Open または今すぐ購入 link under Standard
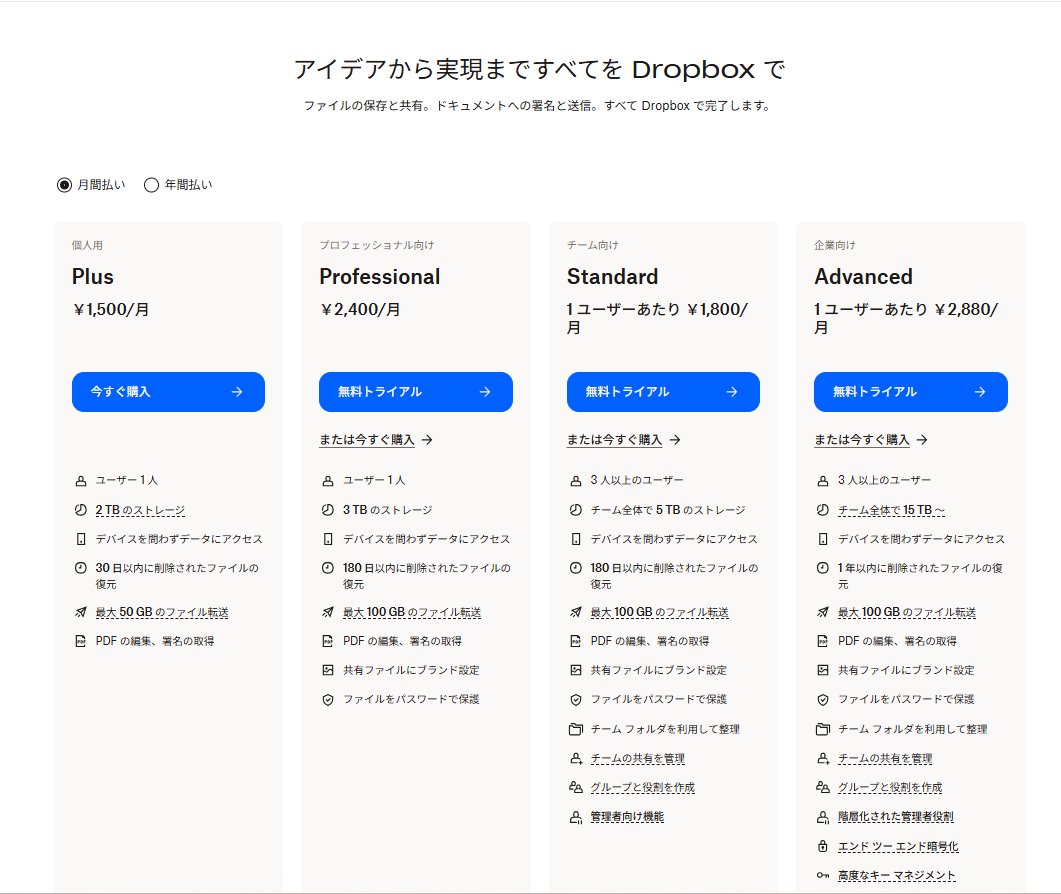The height and width of the screenshot is (894, 1061). pos(624,440)
